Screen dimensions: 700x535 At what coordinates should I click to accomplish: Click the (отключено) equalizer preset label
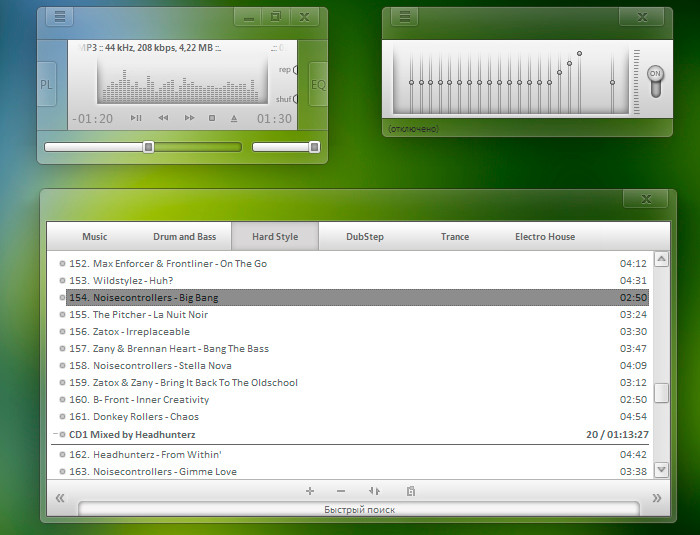click(x=413, y=129)
